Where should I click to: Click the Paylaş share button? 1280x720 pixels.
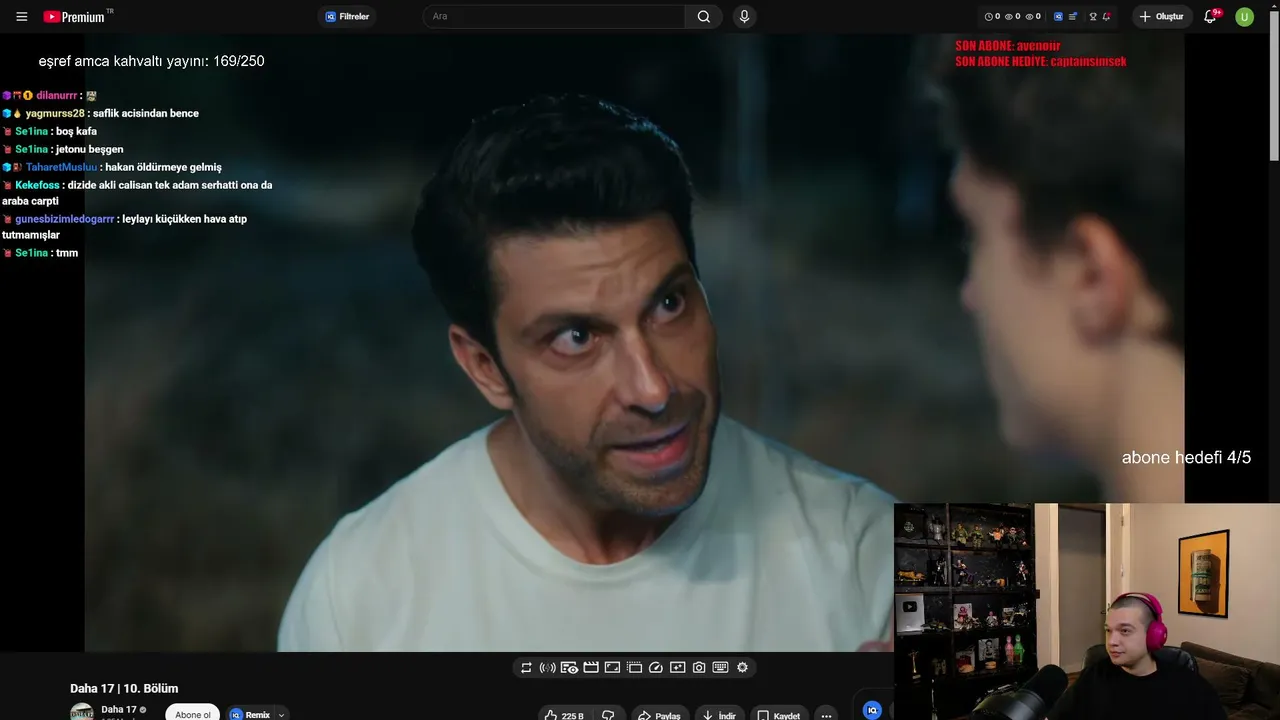[x=659, y=714]
